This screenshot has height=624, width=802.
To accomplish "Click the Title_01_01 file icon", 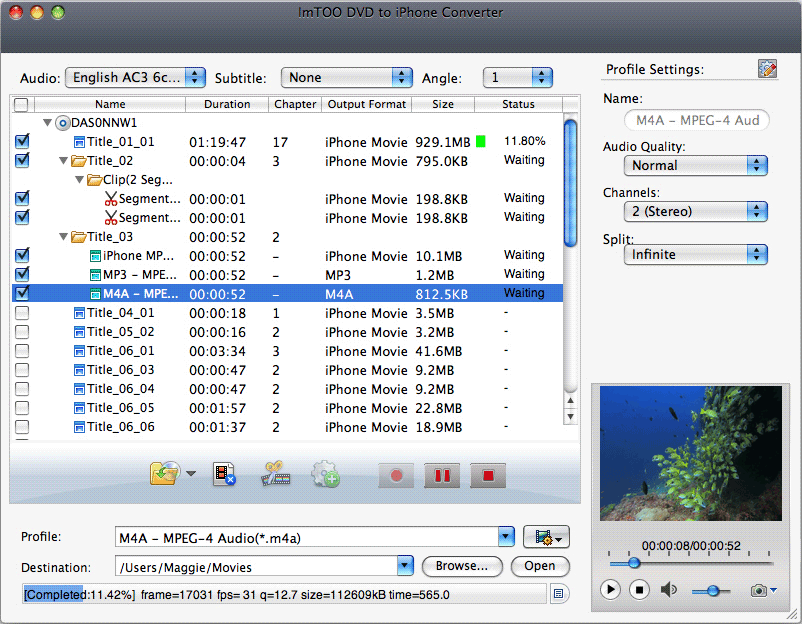I will click(79, 142).
